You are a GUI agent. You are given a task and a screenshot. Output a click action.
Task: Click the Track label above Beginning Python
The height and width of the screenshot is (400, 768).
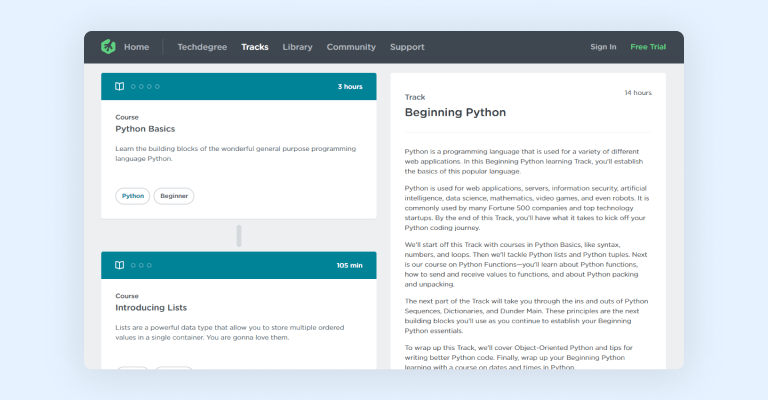click(x=415, y=97)
